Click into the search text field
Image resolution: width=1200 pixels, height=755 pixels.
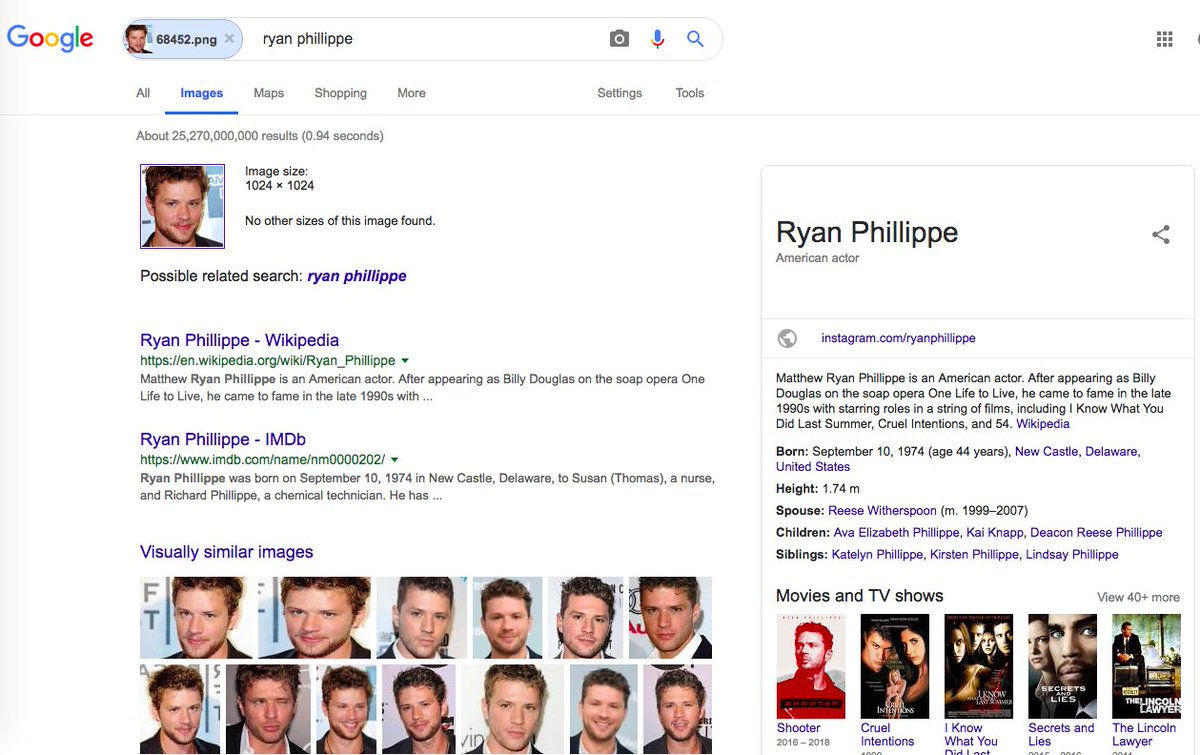425,39
